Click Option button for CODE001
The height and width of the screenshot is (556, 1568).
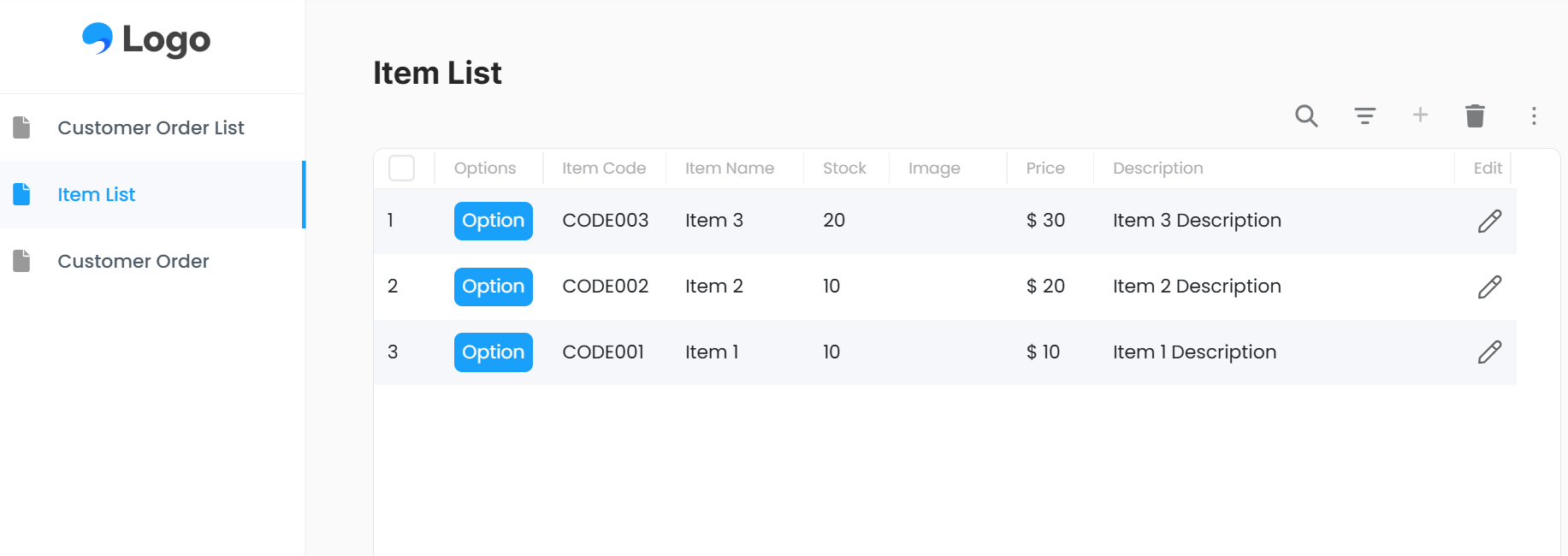[494, 352]
